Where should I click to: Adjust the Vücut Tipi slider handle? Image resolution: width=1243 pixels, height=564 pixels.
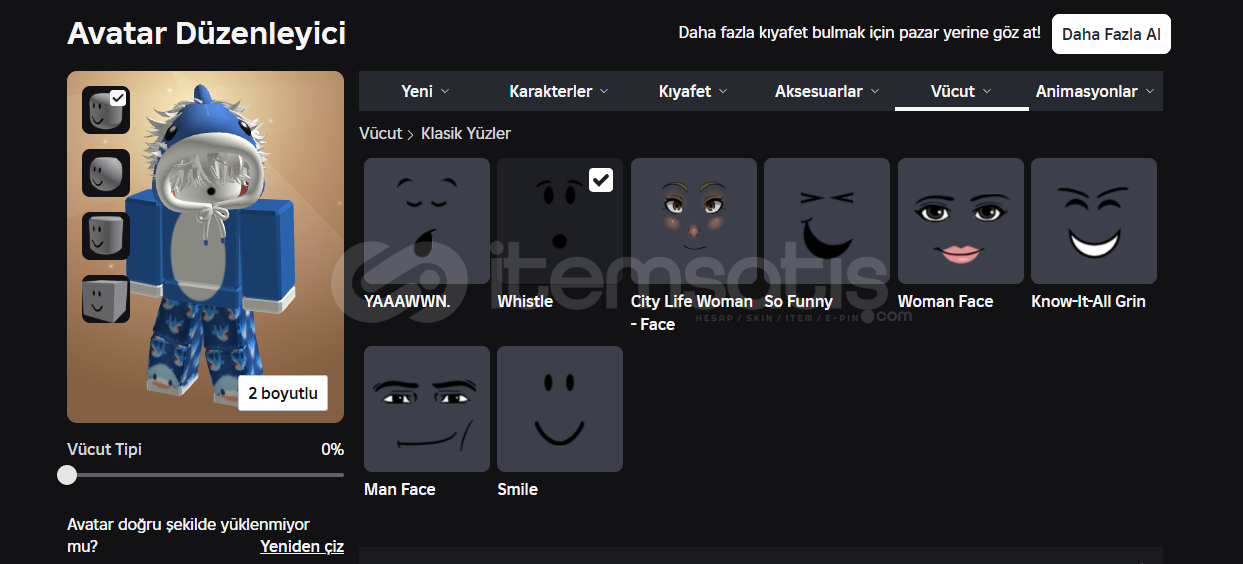67,475
